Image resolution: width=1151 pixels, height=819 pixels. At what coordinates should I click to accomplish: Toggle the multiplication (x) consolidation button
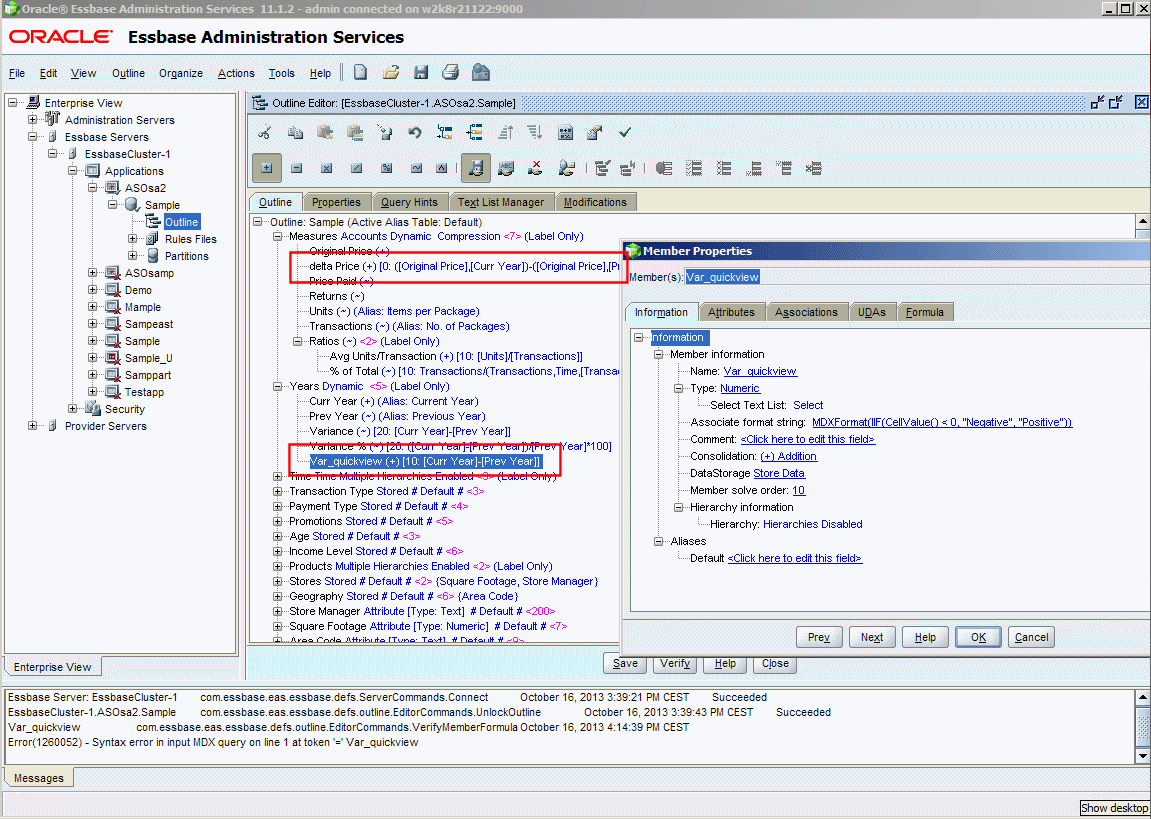327,168
